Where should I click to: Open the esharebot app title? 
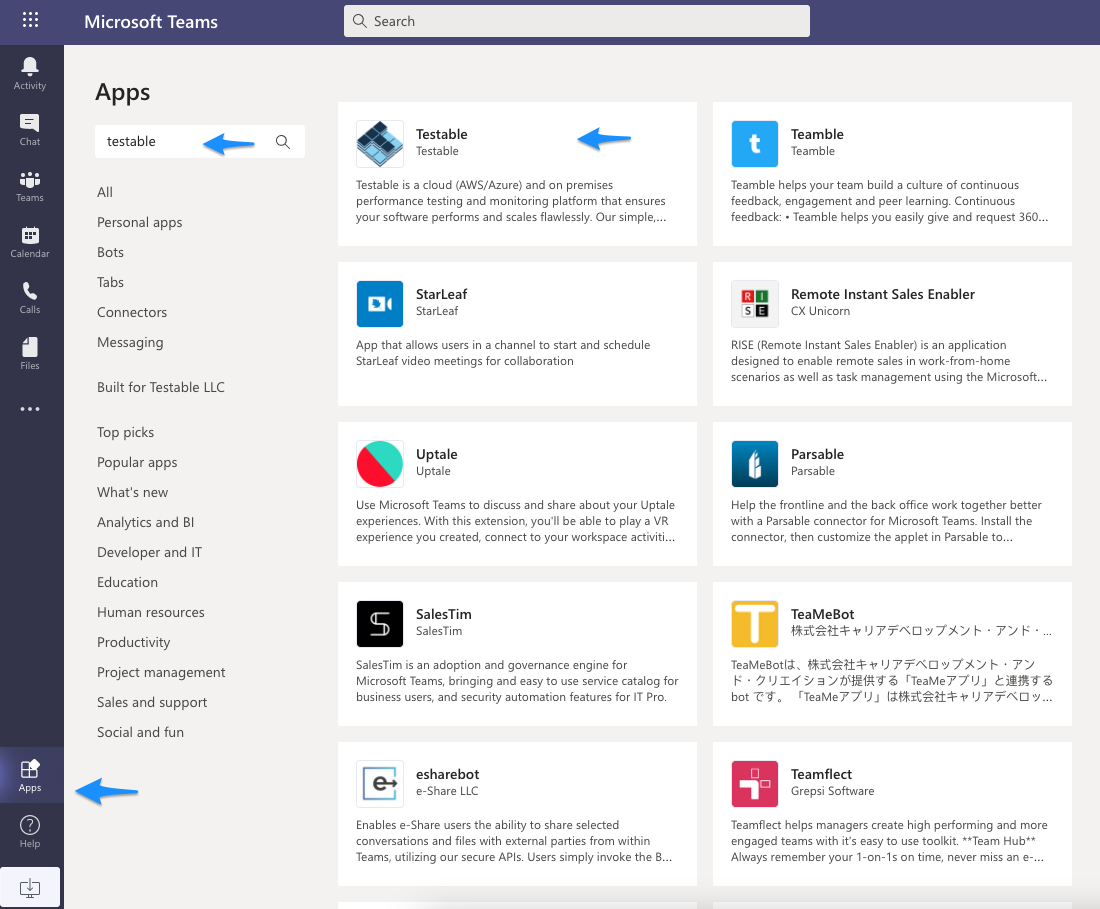click(448, 774)
